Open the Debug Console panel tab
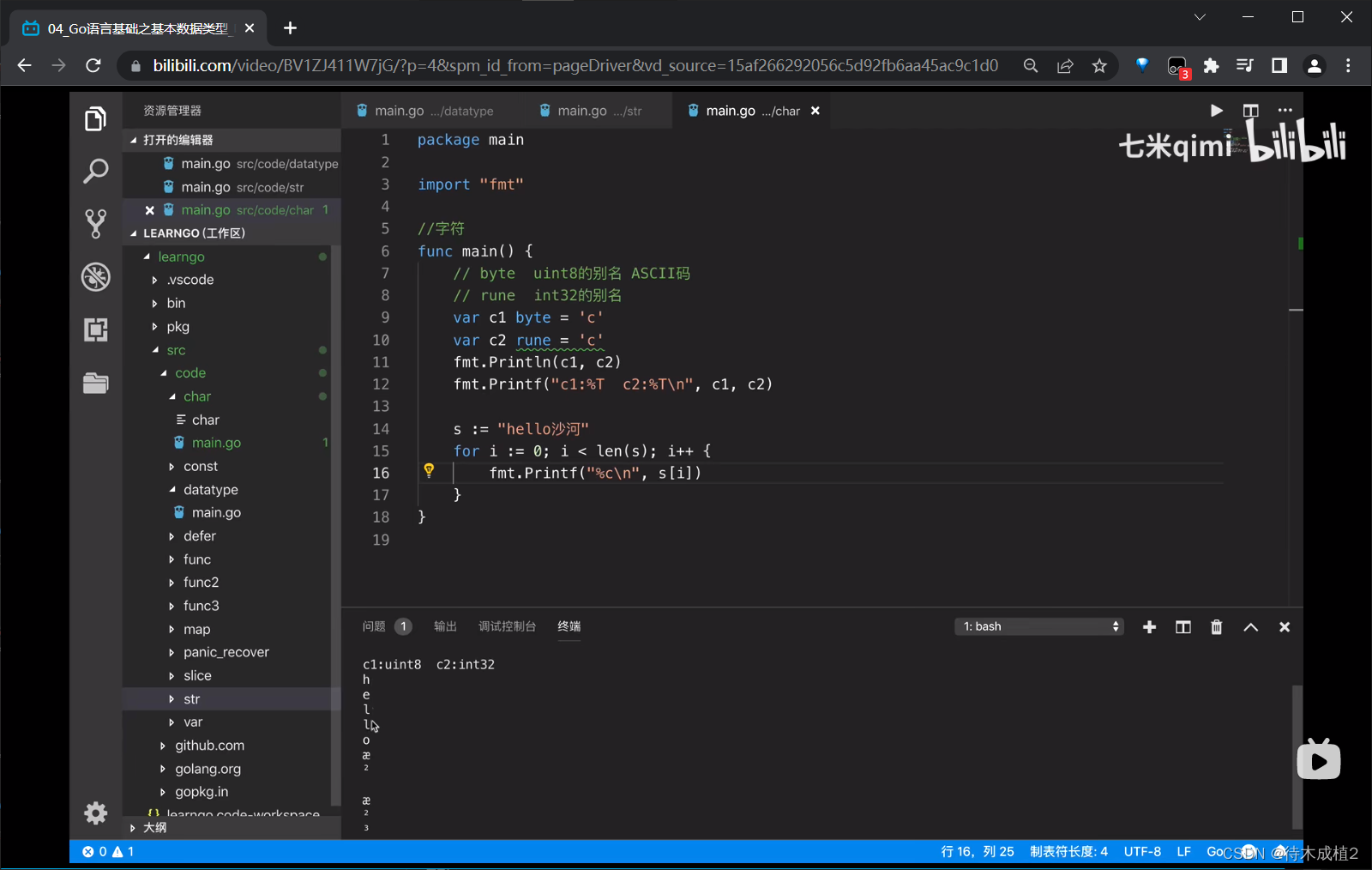The image size is (1372, 870). pyautogui.click(x=507, y=626)
